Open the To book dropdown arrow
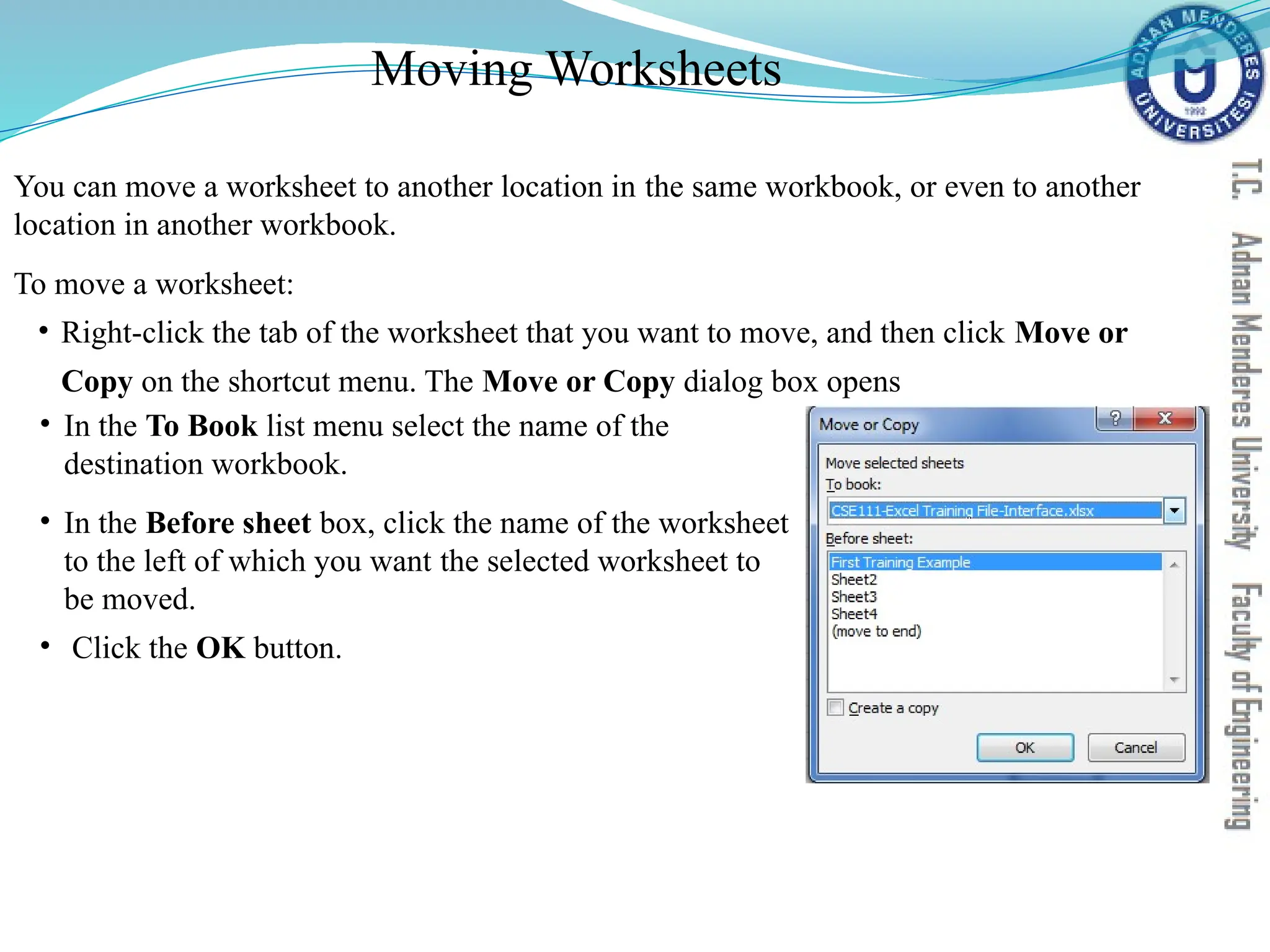This screenshot has height=952, width=1270. 1175,511
